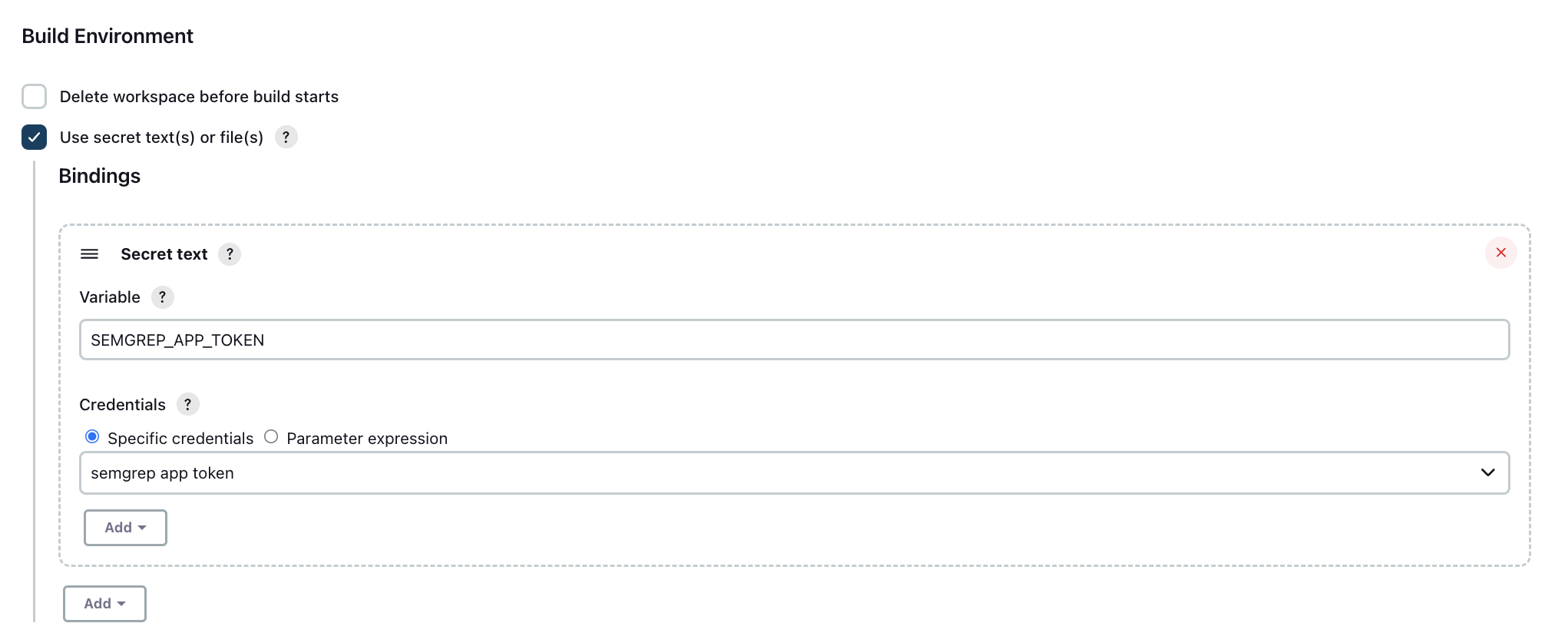Enable 'Delete workspace before build starts'
Viewport: 1568px width, 633px height.
click(34, 96)
